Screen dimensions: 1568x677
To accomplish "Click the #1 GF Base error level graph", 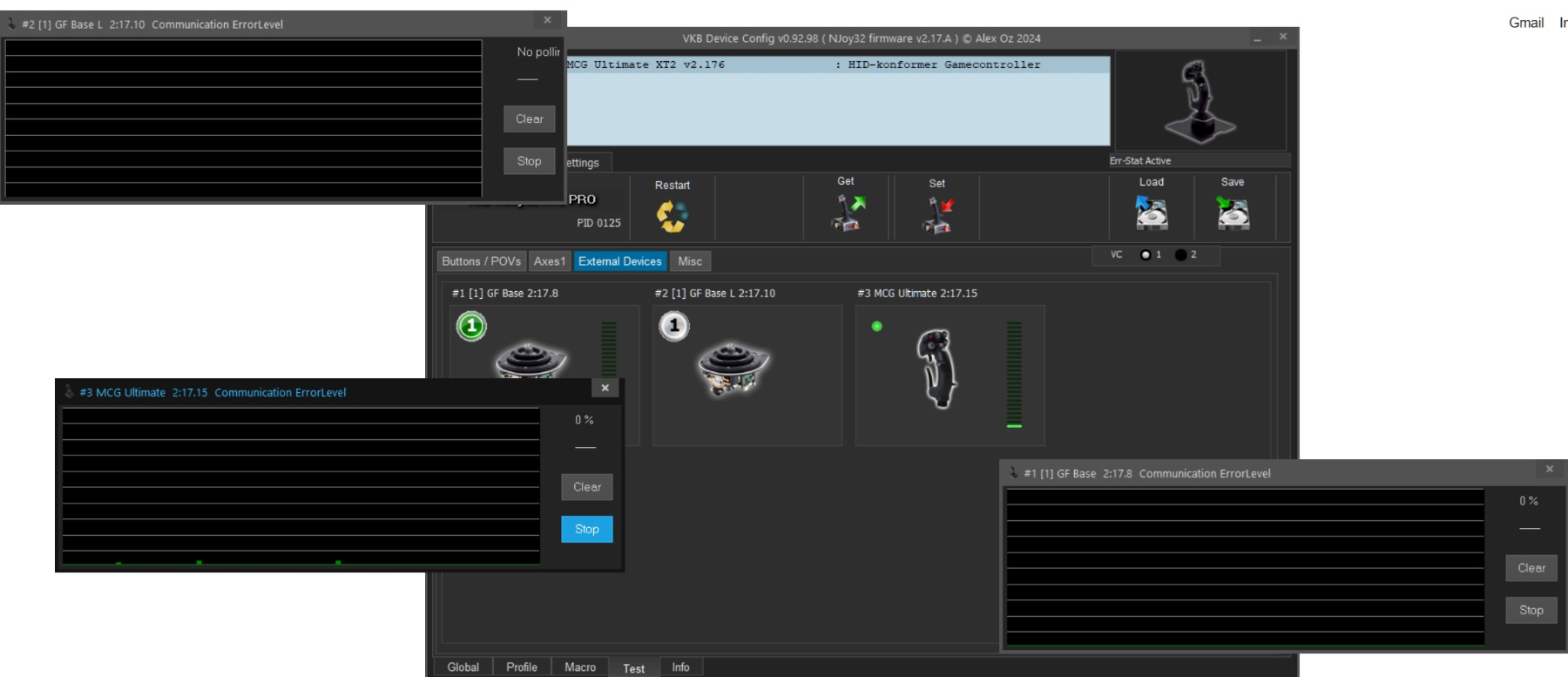I will 1245,567.
